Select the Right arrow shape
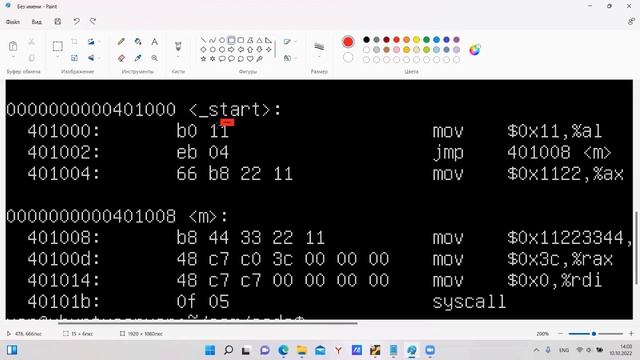This screenshot has height=360, width=640. click(x=231, y=49)
